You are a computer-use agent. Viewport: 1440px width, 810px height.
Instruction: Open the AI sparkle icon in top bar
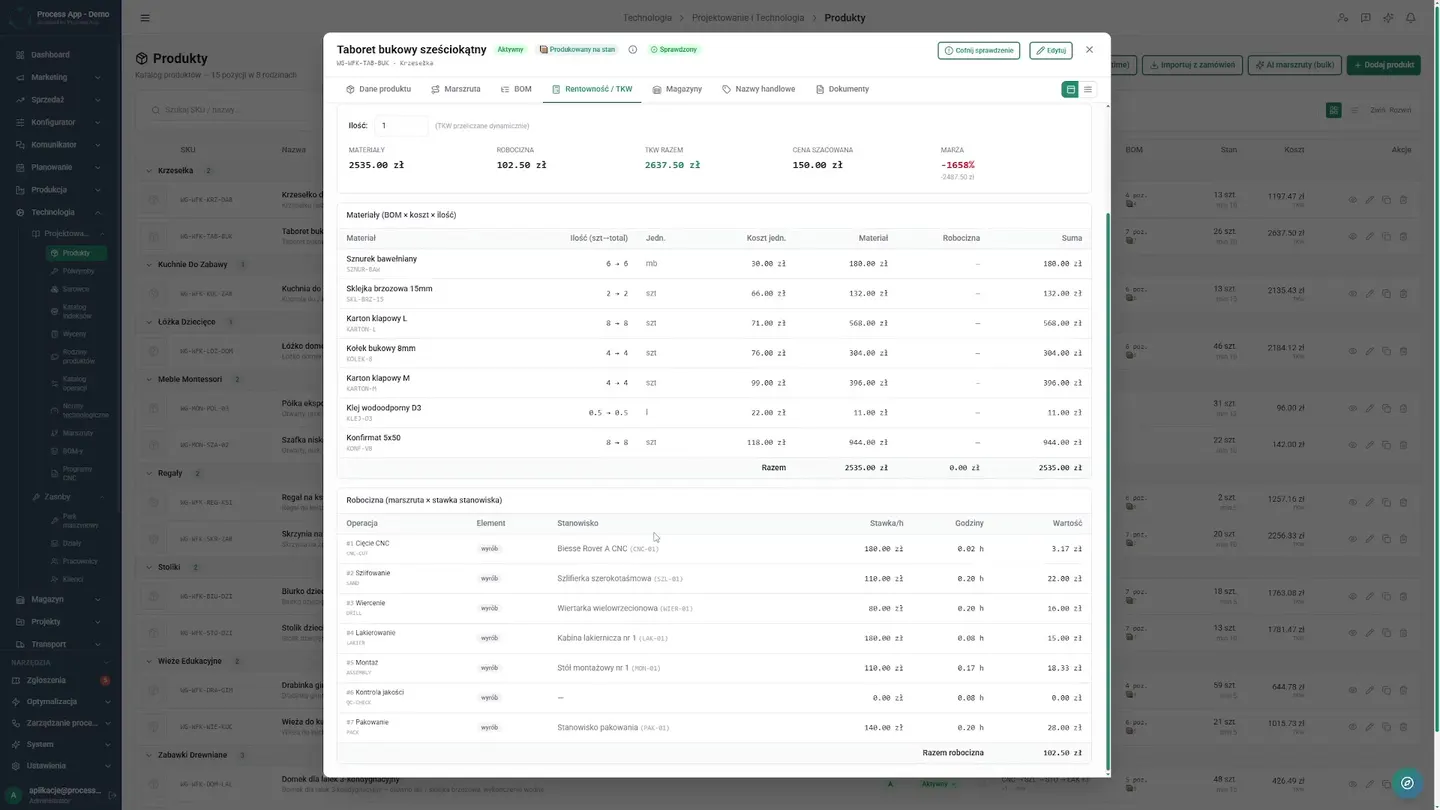(x=1388, y=18)
